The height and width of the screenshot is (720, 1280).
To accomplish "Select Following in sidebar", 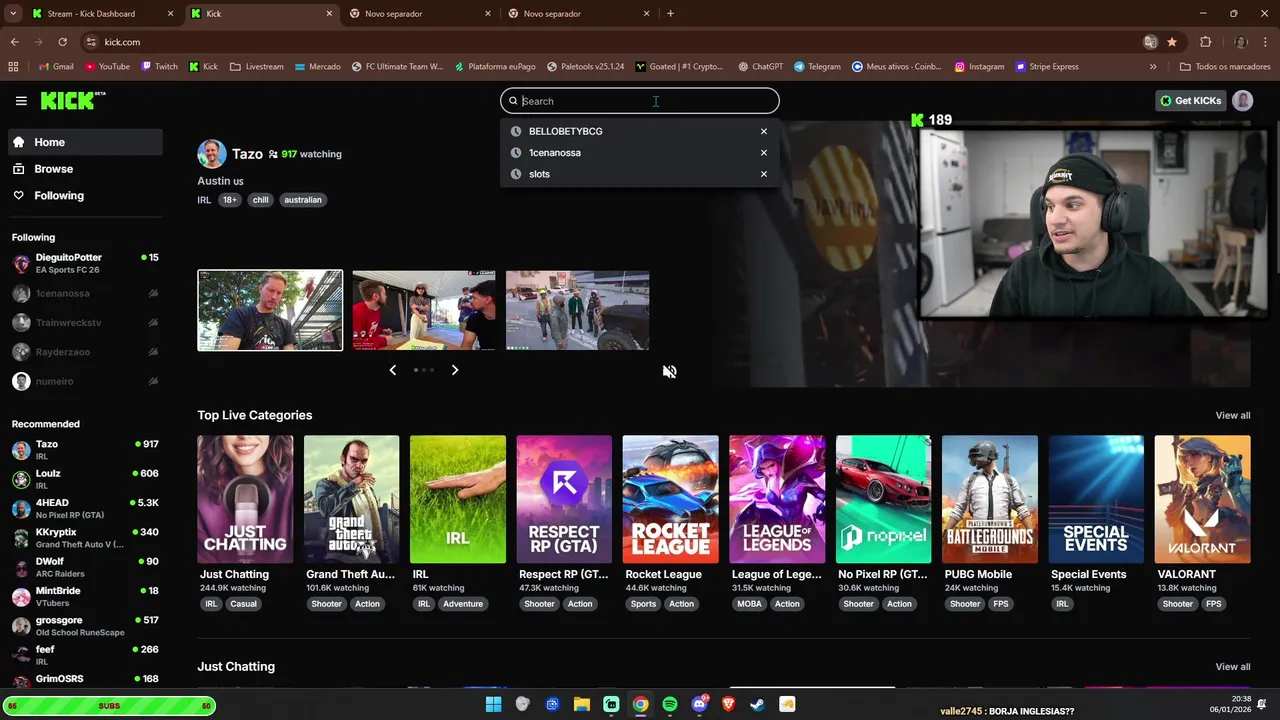I will pyautogui.click(x=86, y=196).
